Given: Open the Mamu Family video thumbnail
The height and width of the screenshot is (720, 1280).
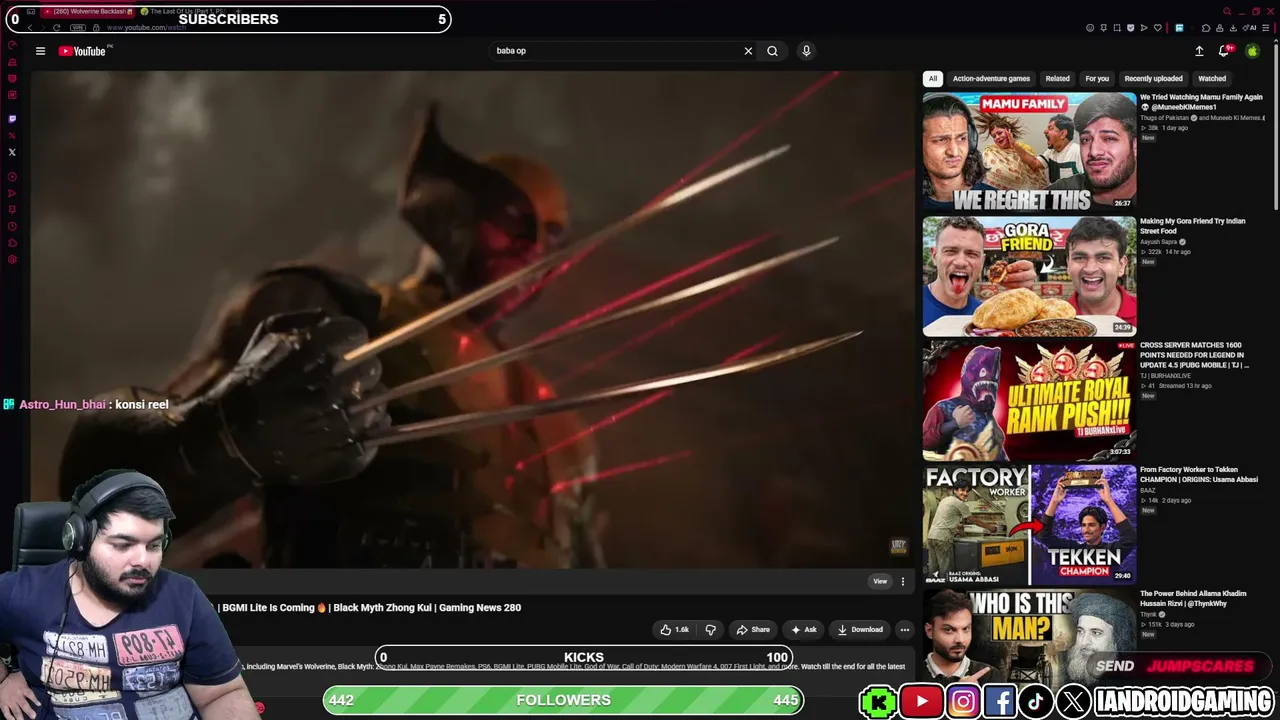Looking at the screenshot, I should point(1029,151).
